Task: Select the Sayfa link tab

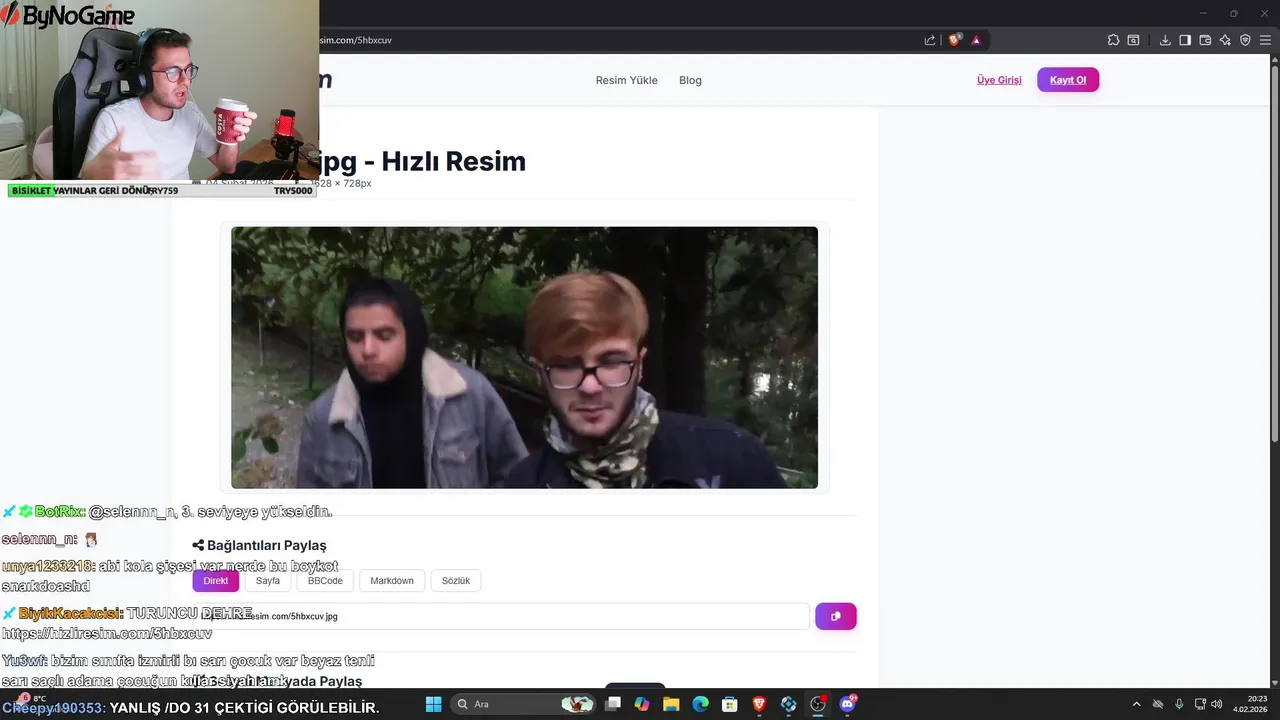Action: [x=268, y=581]
